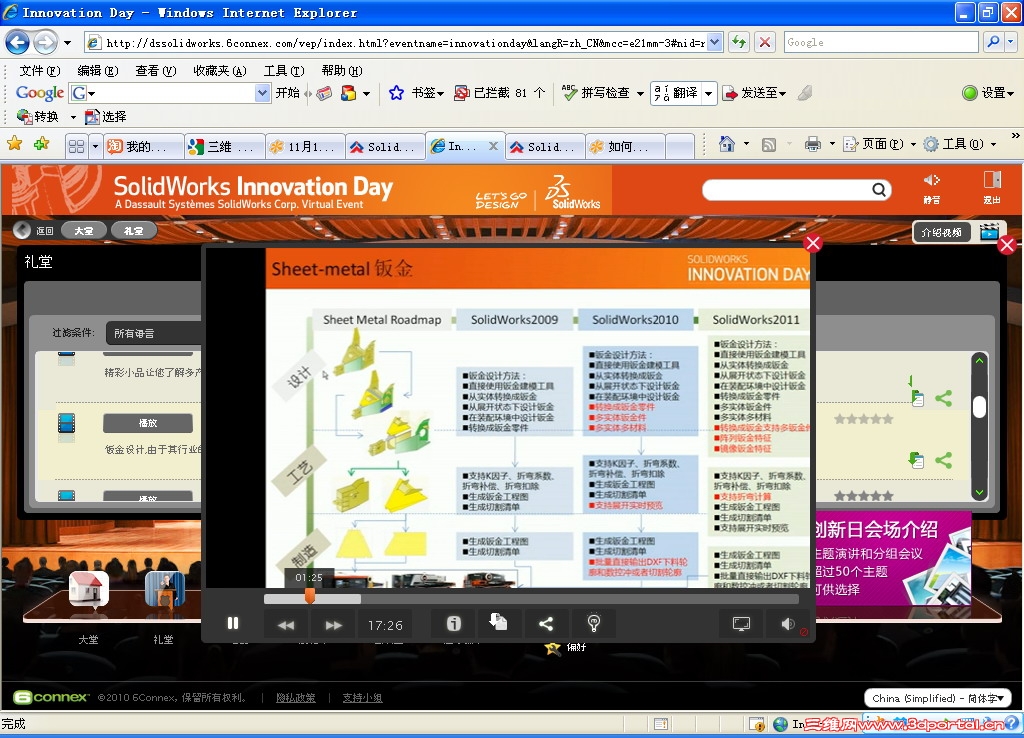
Task: Click the 返回 back button
Action: coord(34,231)
